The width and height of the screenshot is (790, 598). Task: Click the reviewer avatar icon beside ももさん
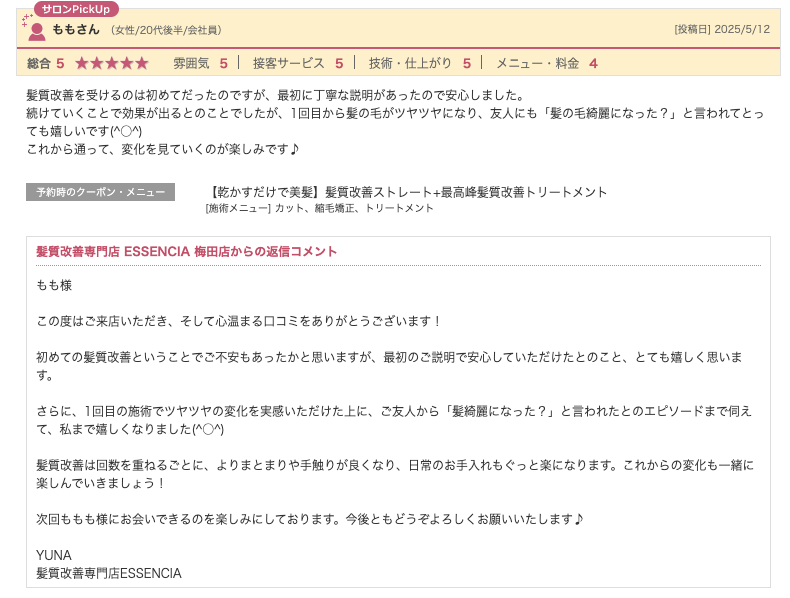(x=36, y=31)
